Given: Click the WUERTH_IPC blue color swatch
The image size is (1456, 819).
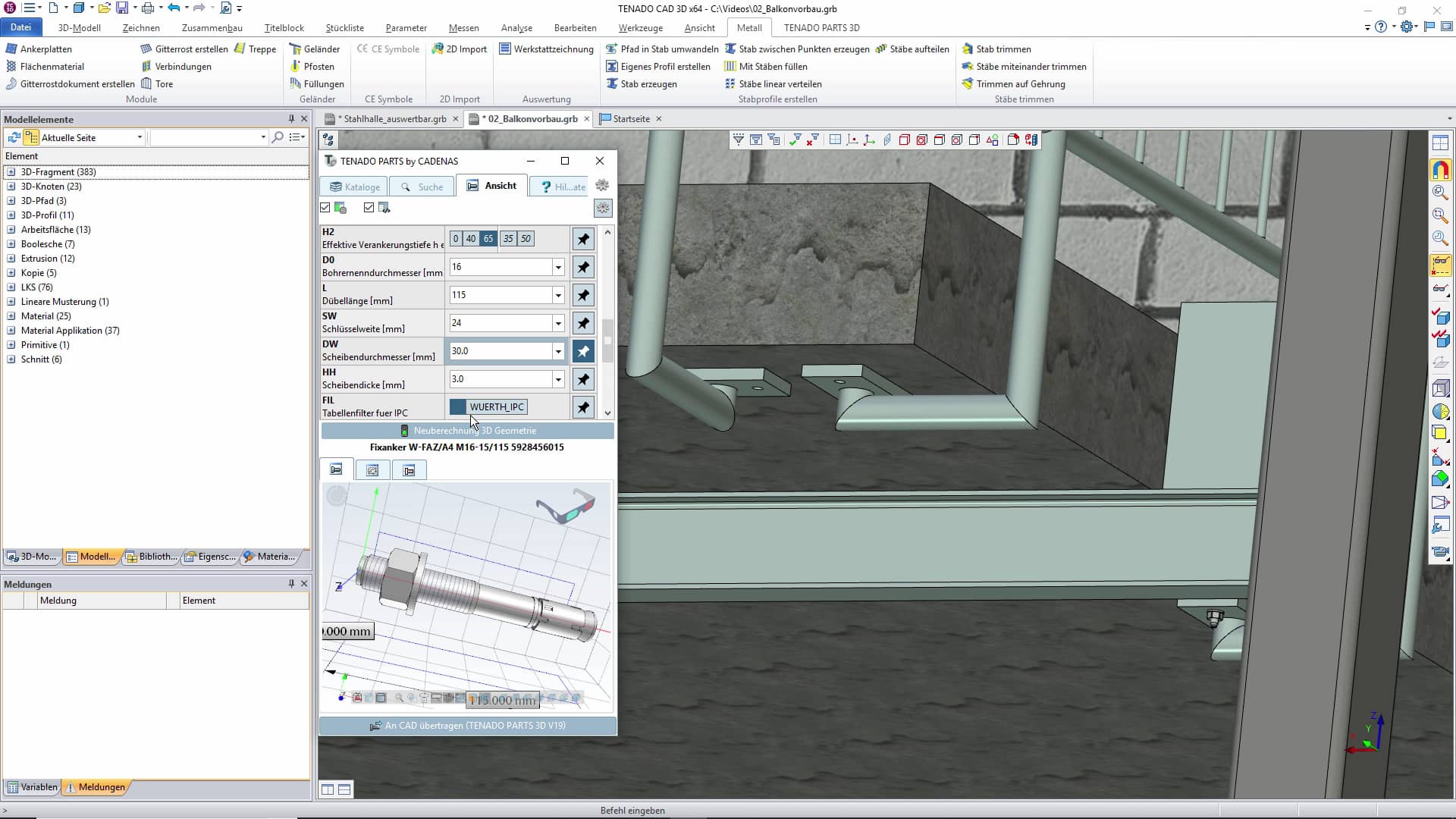Looking at the screenshot, I should point(458,407).
